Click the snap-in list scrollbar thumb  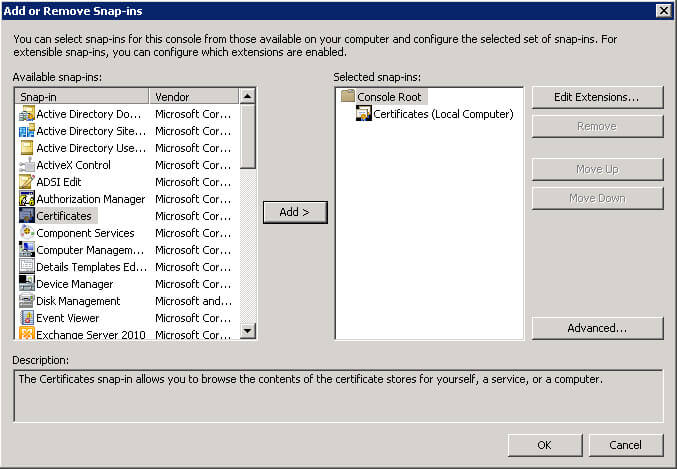pos(247,136)
